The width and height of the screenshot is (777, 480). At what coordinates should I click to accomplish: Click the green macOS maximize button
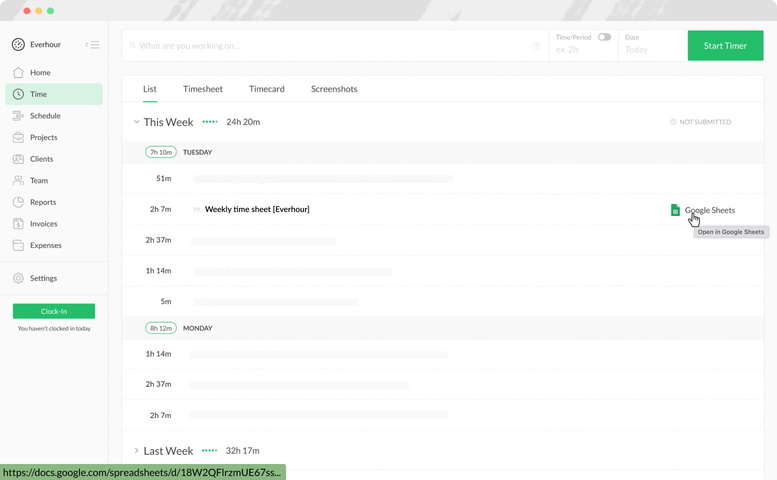pos(50,11)
